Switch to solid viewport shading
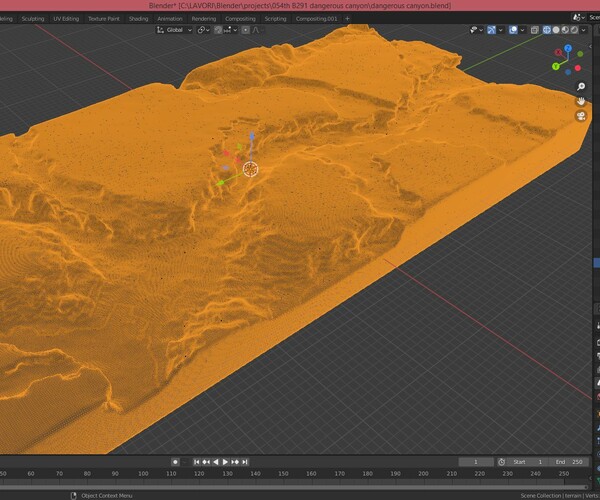This screenshot has width=600, height=500. 556,30
